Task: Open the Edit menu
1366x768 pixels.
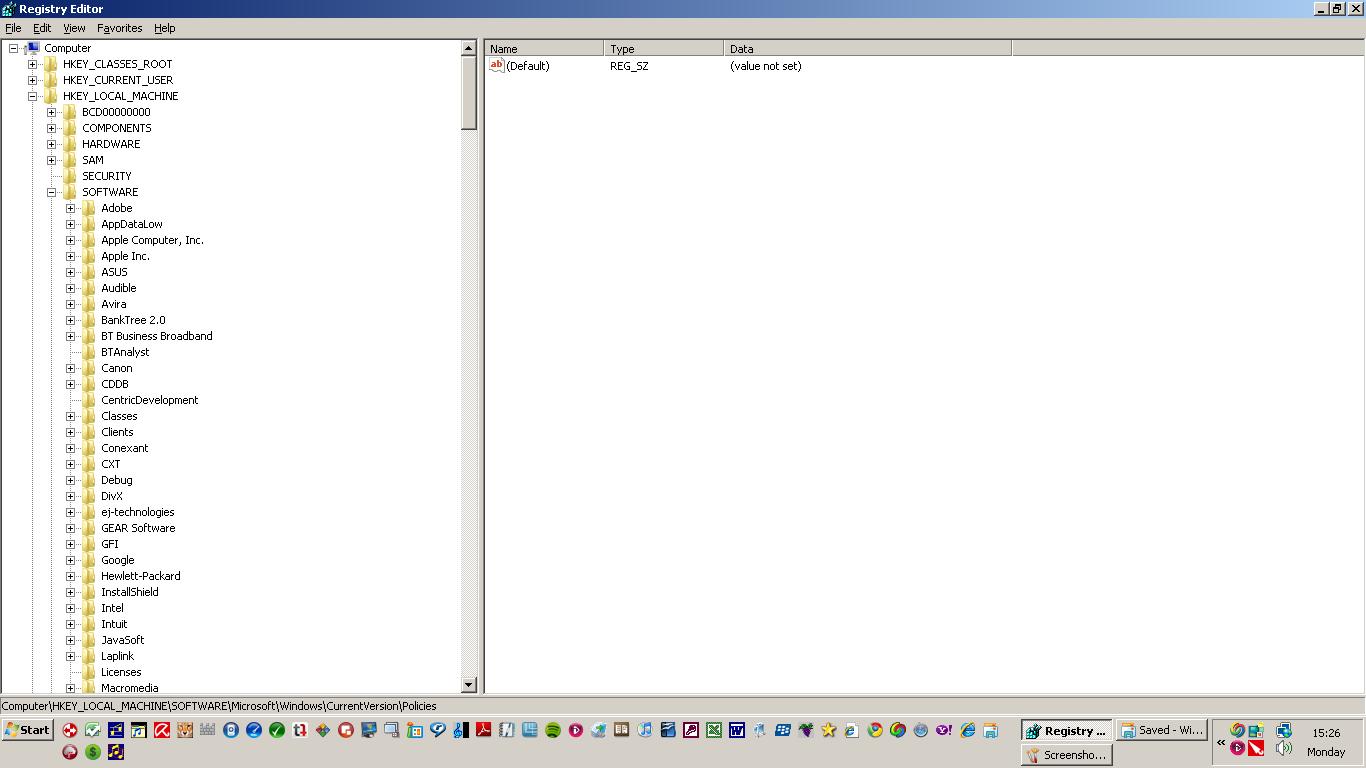Action: click(x=42, y=28)
